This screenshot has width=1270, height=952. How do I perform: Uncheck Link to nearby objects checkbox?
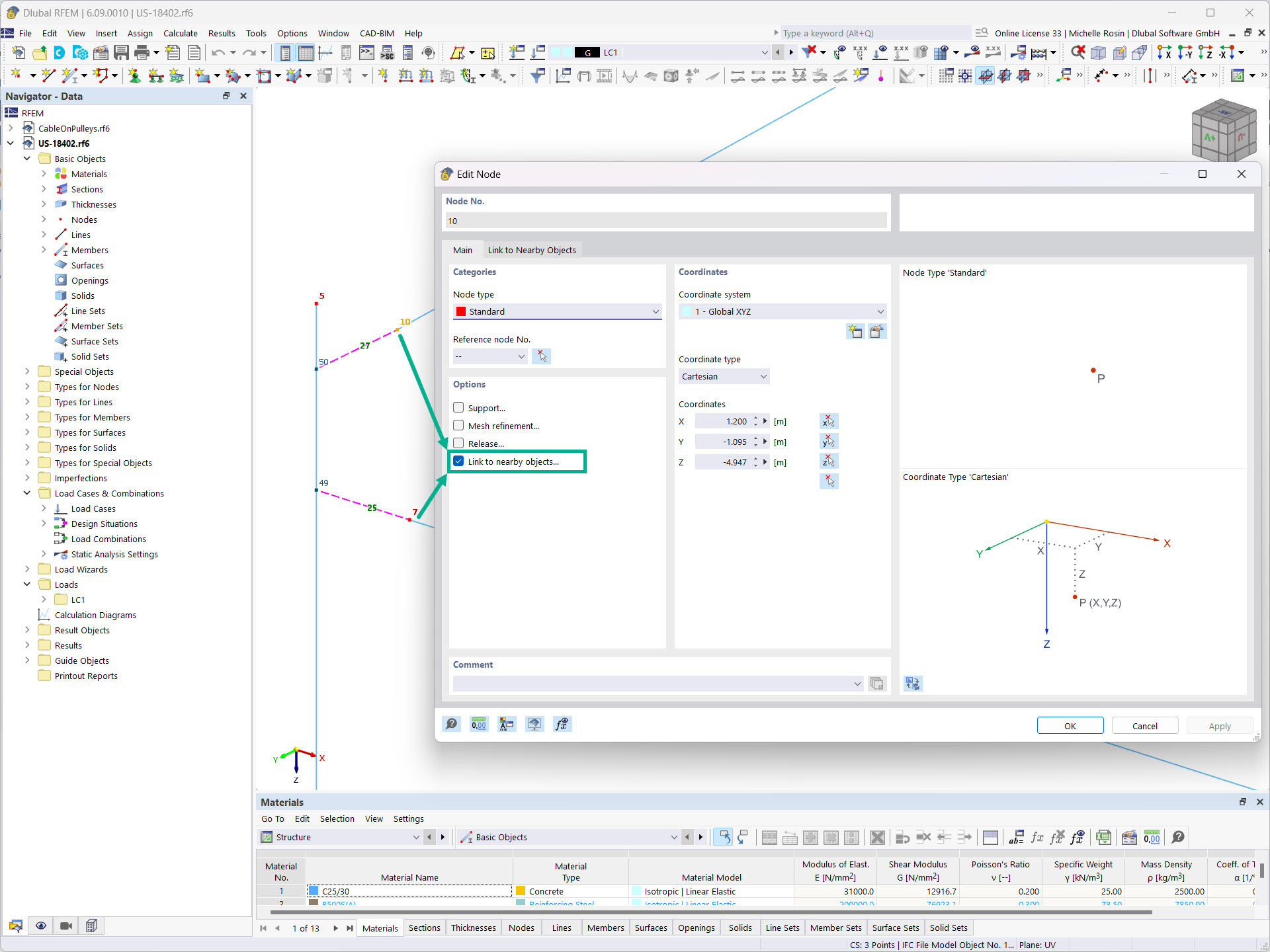458,461
